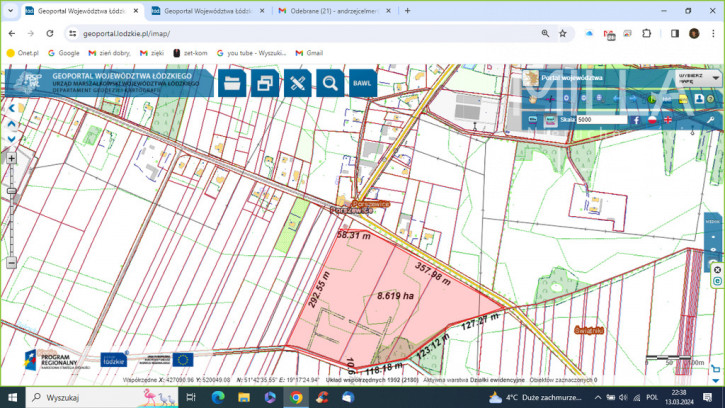
Task: Open the measurement tools (ruler and pencil) icon
Action: 297,83
